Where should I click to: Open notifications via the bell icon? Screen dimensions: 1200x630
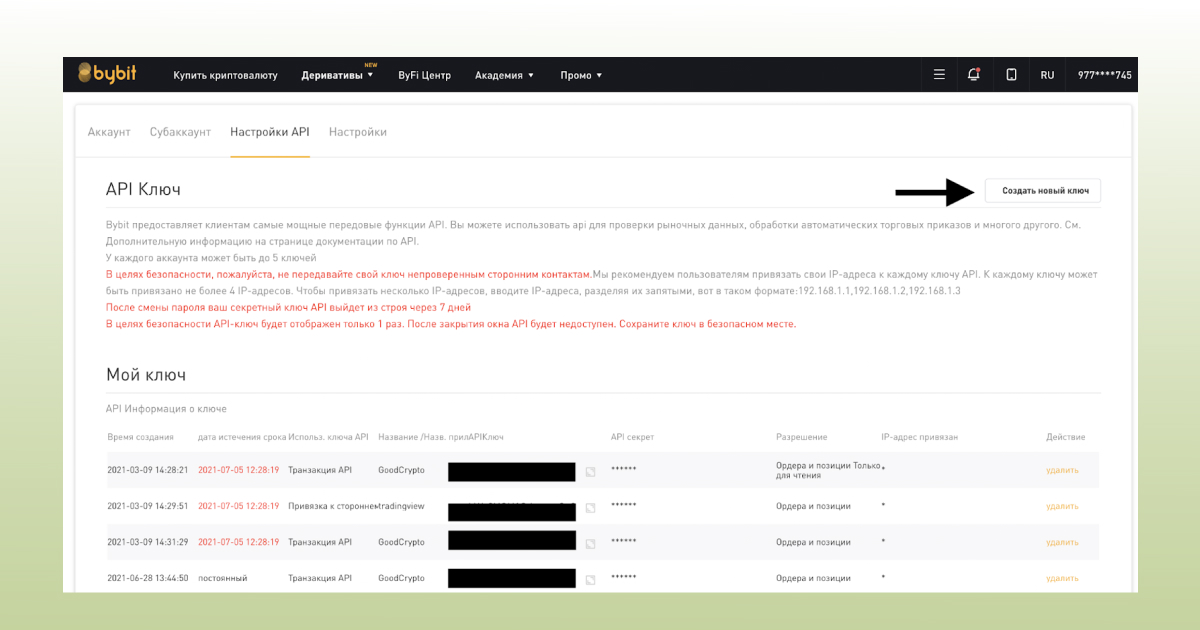pos(974,75)
